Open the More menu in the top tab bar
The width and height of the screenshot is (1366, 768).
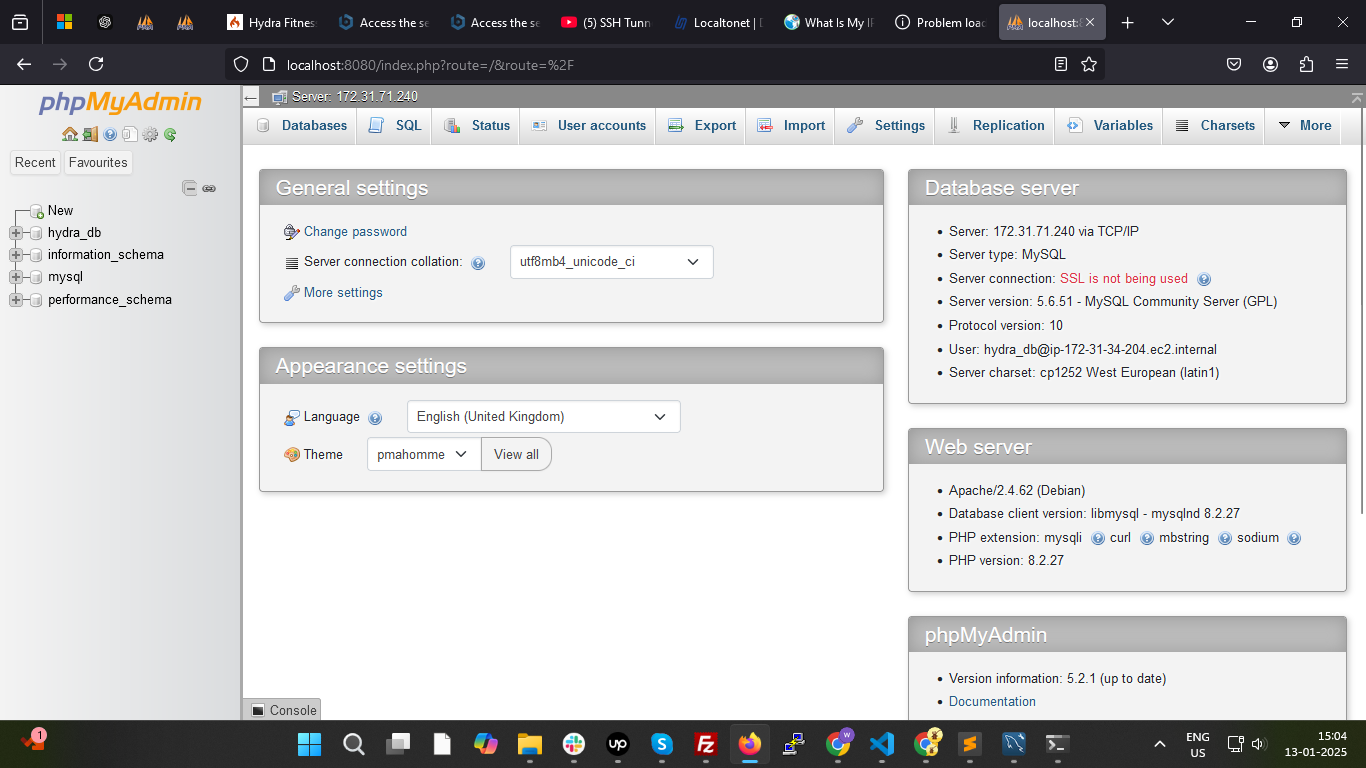click(1305, 126)
